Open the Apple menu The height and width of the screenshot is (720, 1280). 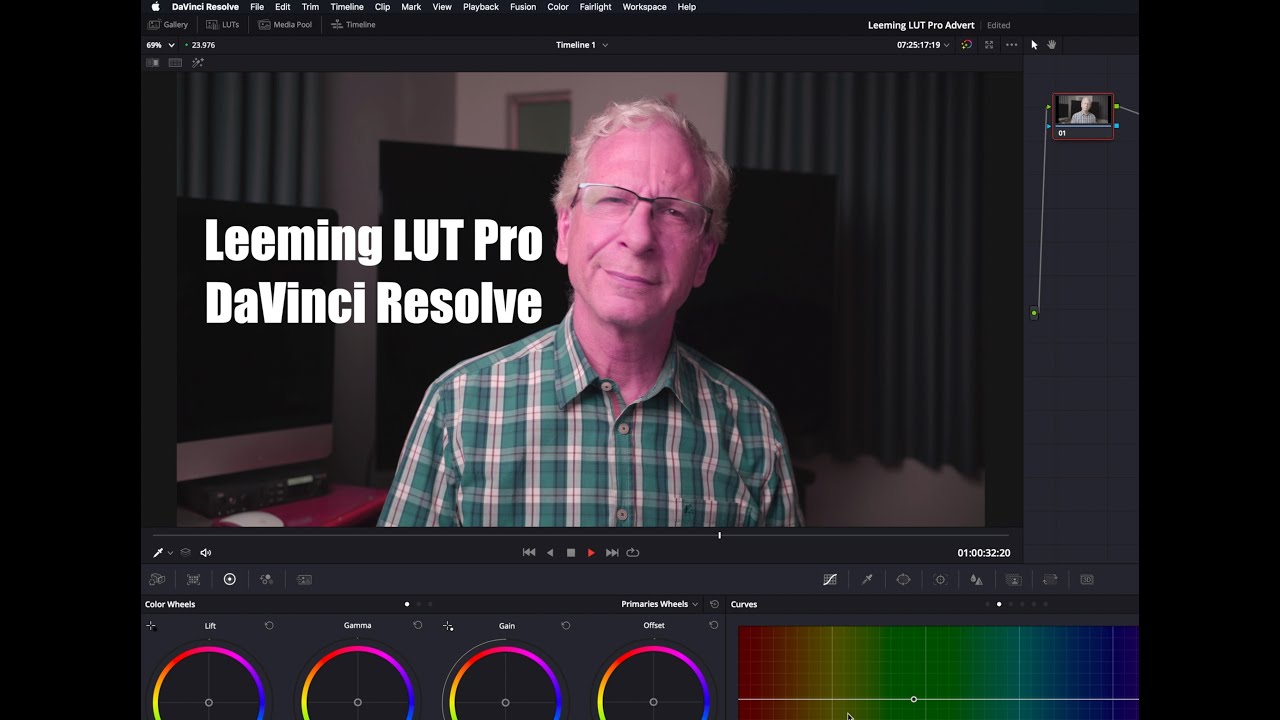(156, 7)
